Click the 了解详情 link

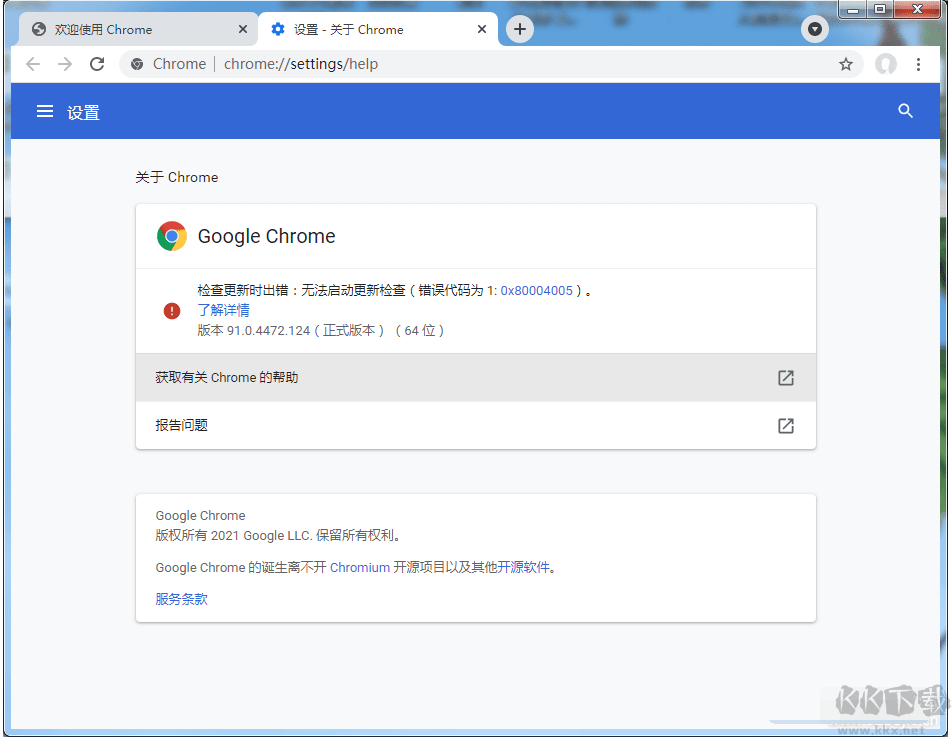(223, 310)
